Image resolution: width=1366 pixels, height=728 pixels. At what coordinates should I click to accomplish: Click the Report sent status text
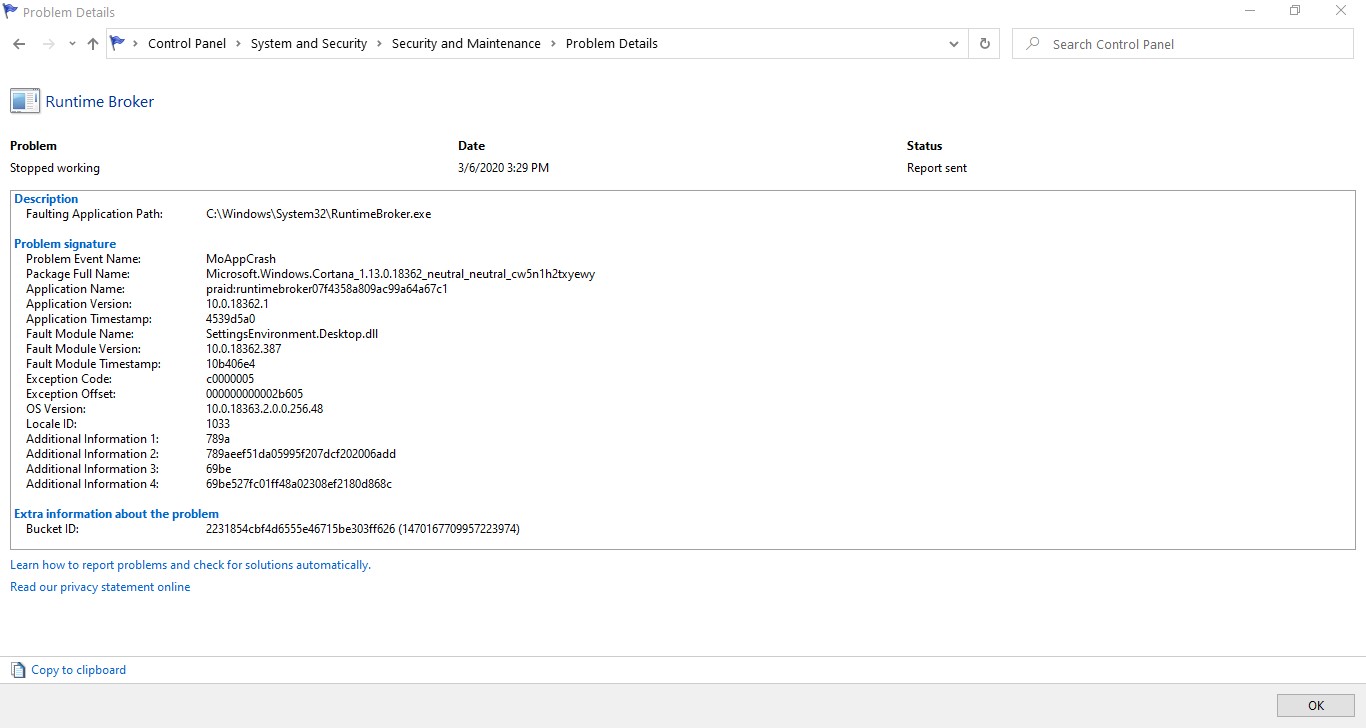click(x=937, y=168)
